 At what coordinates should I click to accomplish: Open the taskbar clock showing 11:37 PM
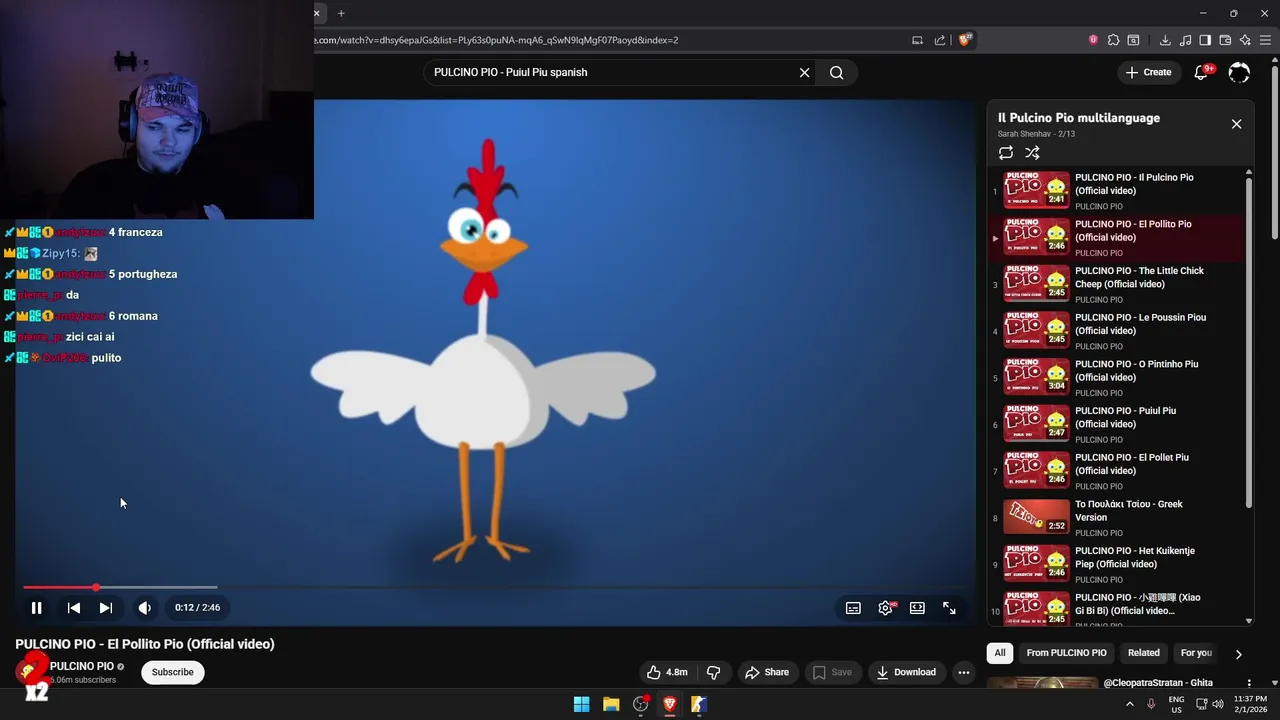(x=1250, y=704)
